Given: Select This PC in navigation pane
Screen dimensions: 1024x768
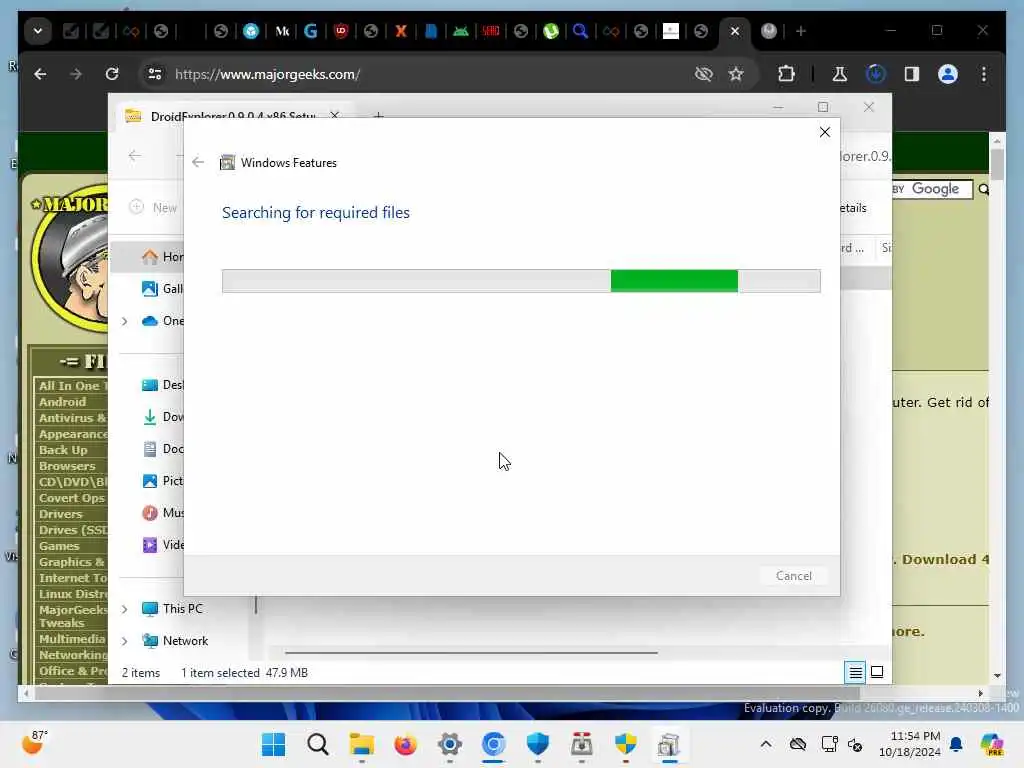Looking at the screenshot, I should [173, 609].
